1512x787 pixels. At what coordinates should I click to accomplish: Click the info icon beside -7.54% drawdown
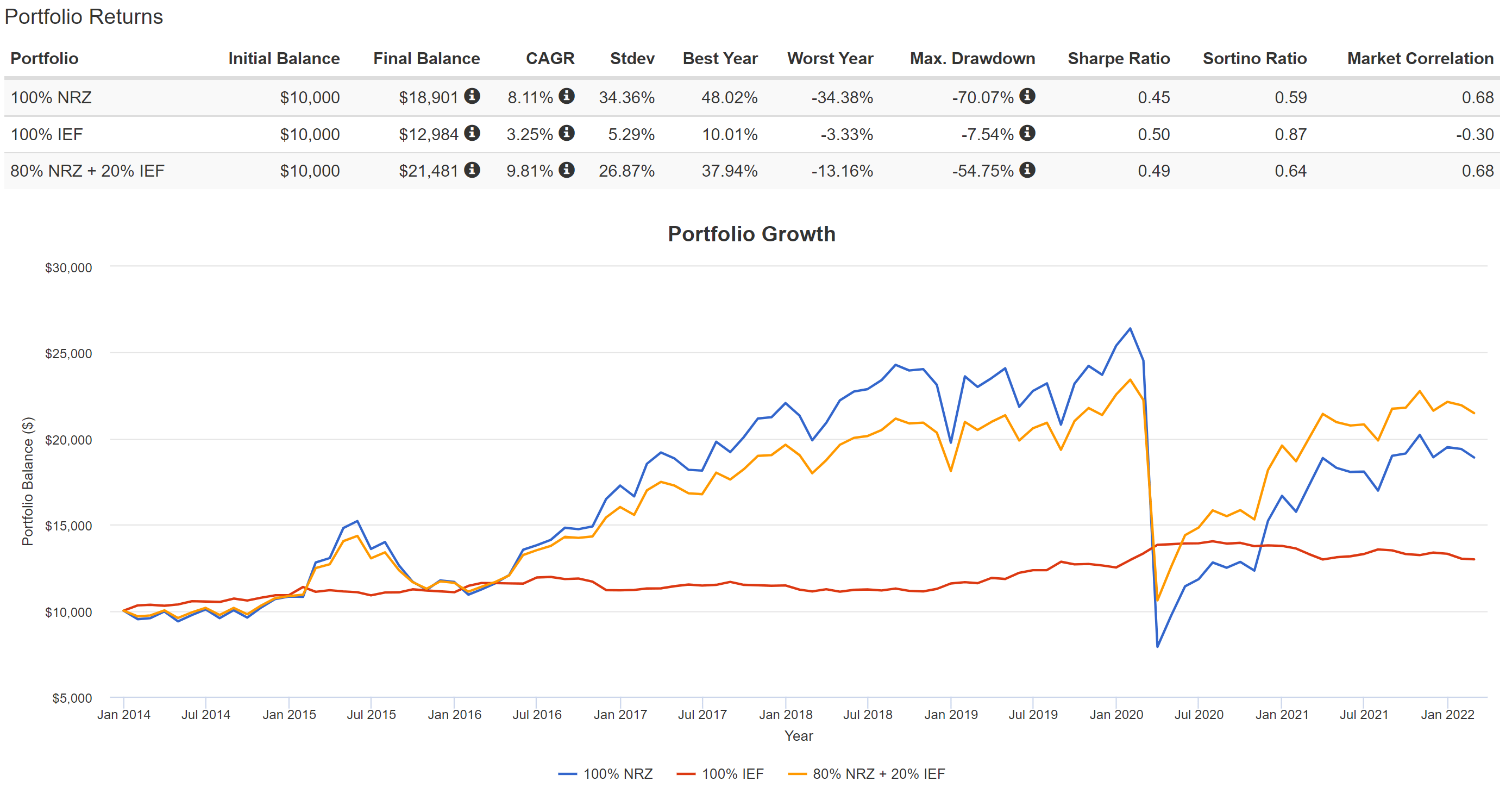tap(1027, 134)
